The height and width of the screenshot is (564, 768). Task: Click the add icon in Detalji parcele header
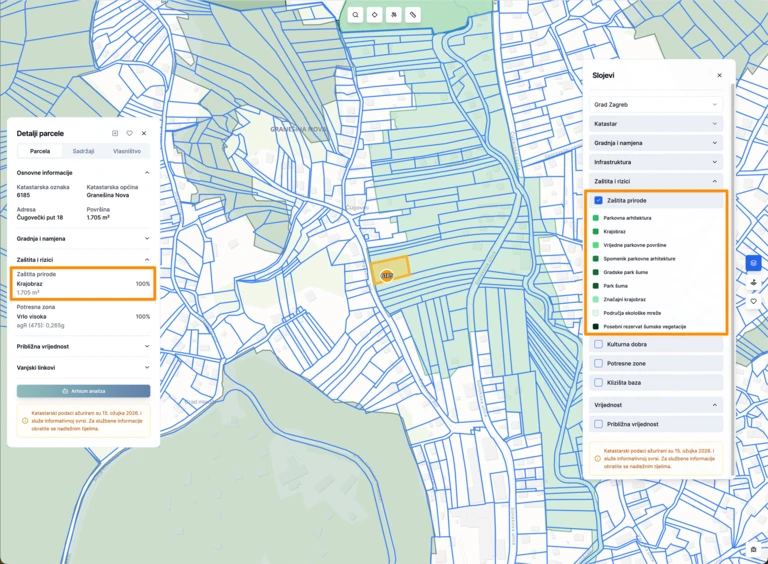pos(115,133)
